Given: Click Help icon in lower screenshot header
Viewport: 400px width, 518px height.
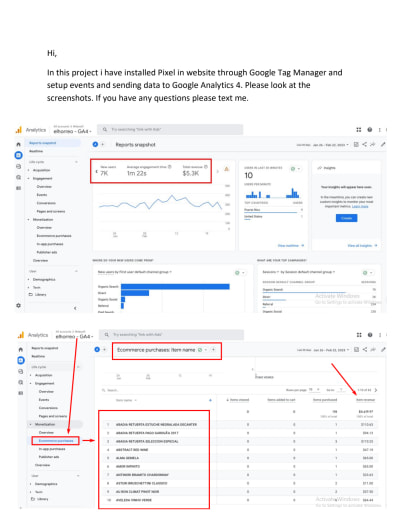Looking at the screenshot, I should [x=370, y=335].
